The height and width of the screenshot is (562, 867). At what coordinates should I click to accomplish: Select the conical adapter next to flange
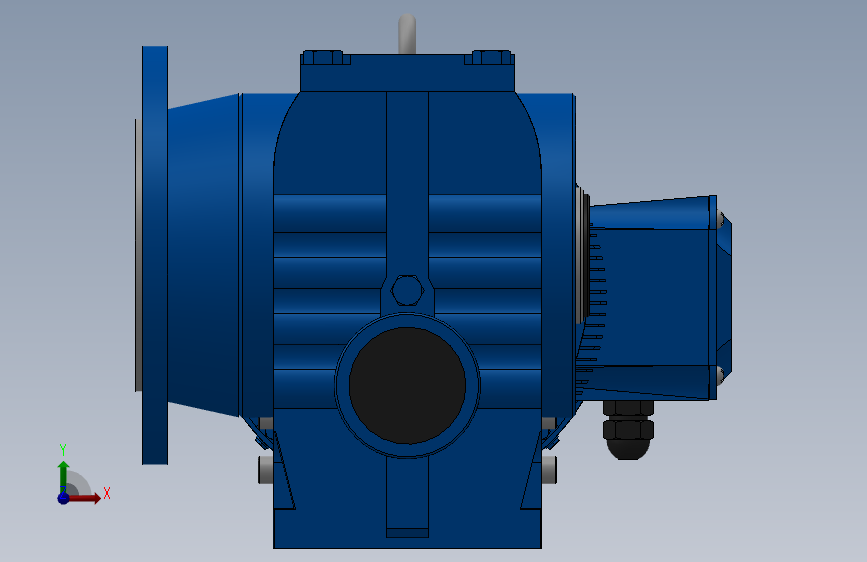pyautogui.click(x=203, y=255)
